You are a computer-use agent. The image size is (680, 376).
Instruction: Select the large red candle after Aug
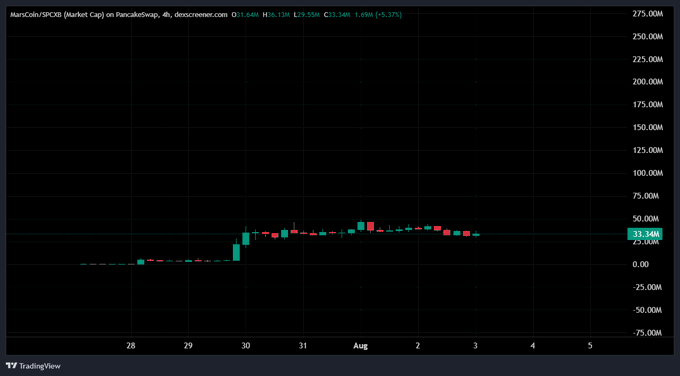[x=370, y=226]
